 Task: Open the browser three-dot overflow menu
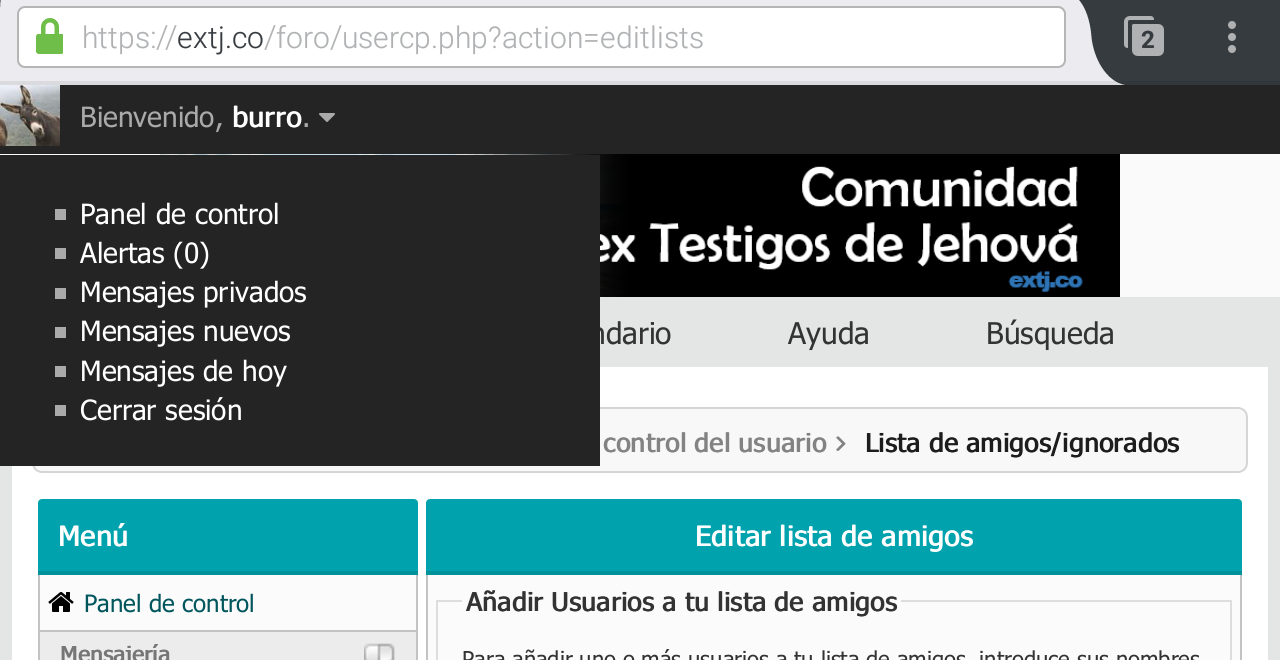pyautogui.click(x=1231, y=37)
